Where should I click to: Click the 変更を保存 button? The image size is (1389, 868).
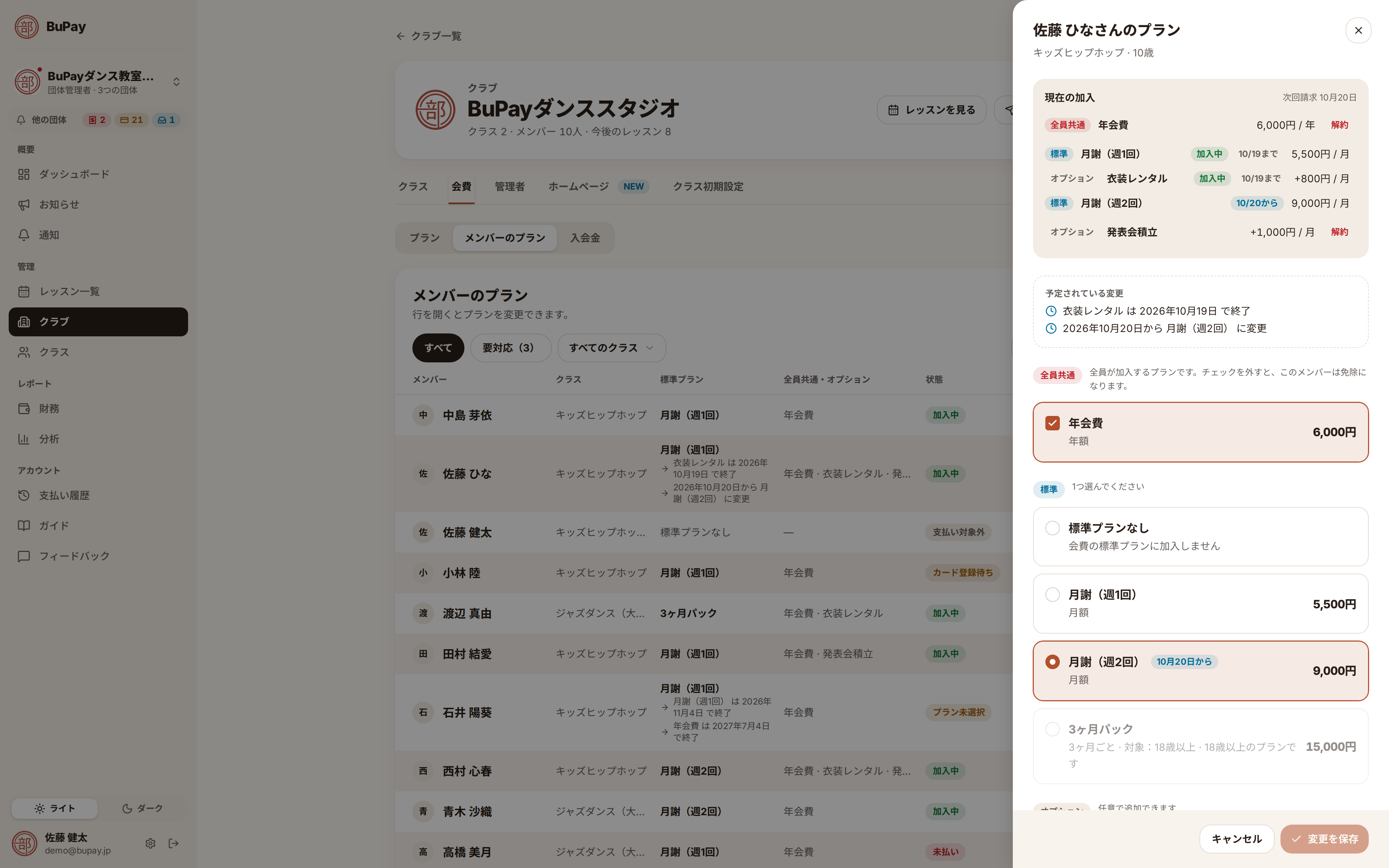pyautogui.click(x=1324, y=839)
